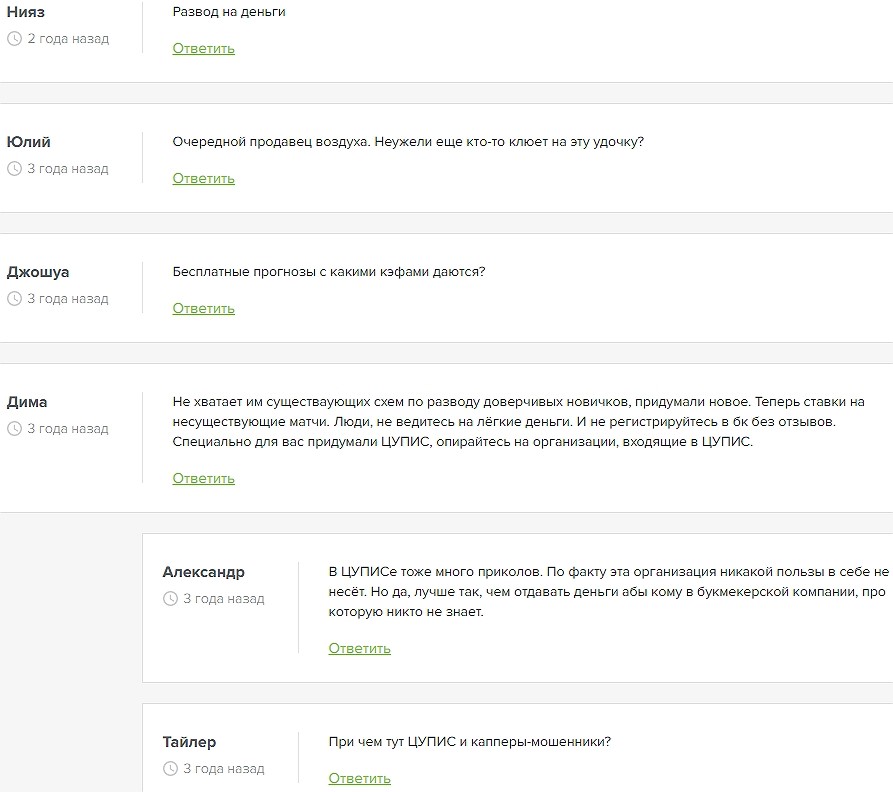Click the author name Александр
This screenshot has height=792, width=893.
click(203, 572)
